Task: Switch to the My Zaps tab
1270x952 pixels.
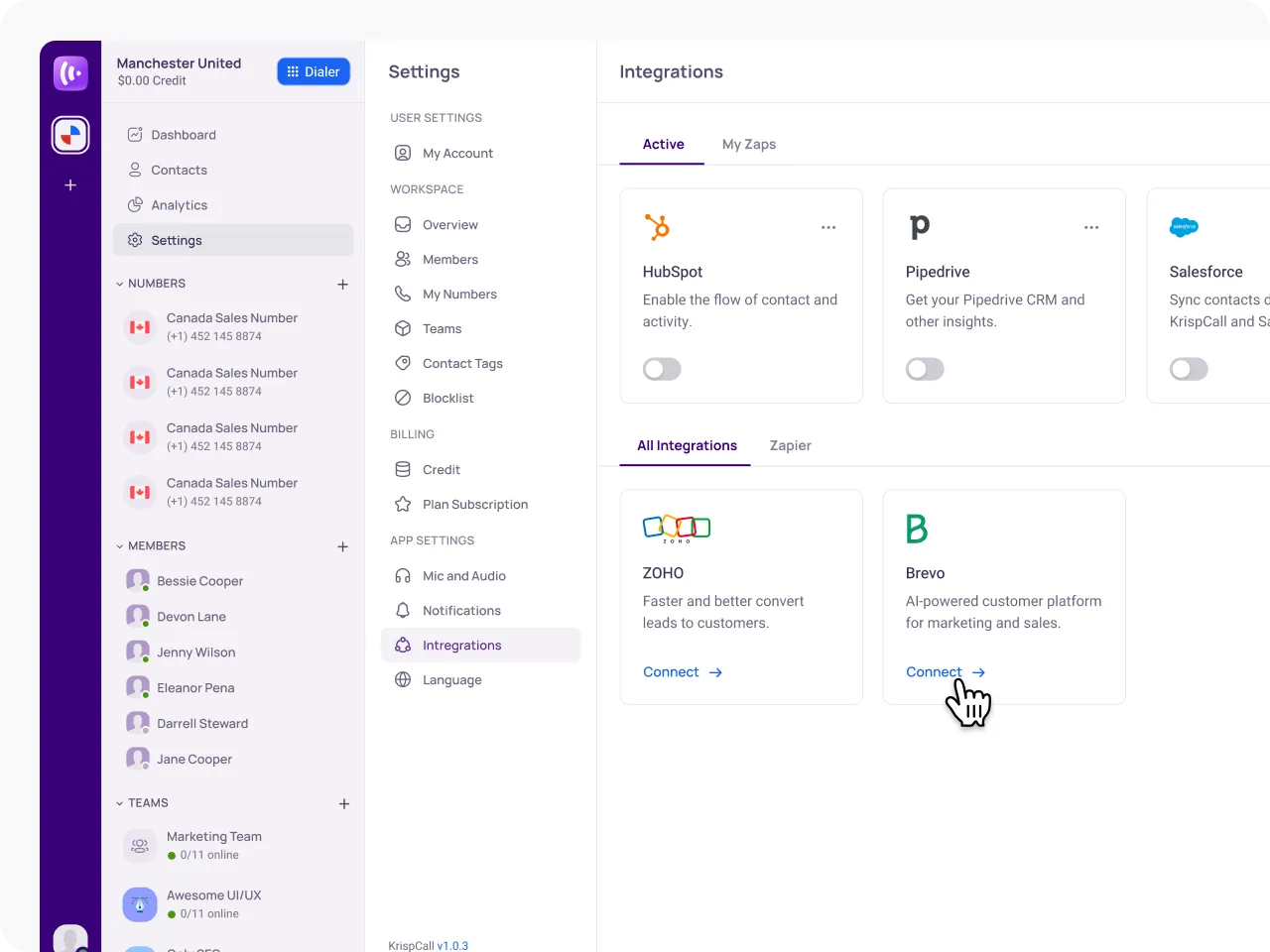Action: click(x=749, y=145)
